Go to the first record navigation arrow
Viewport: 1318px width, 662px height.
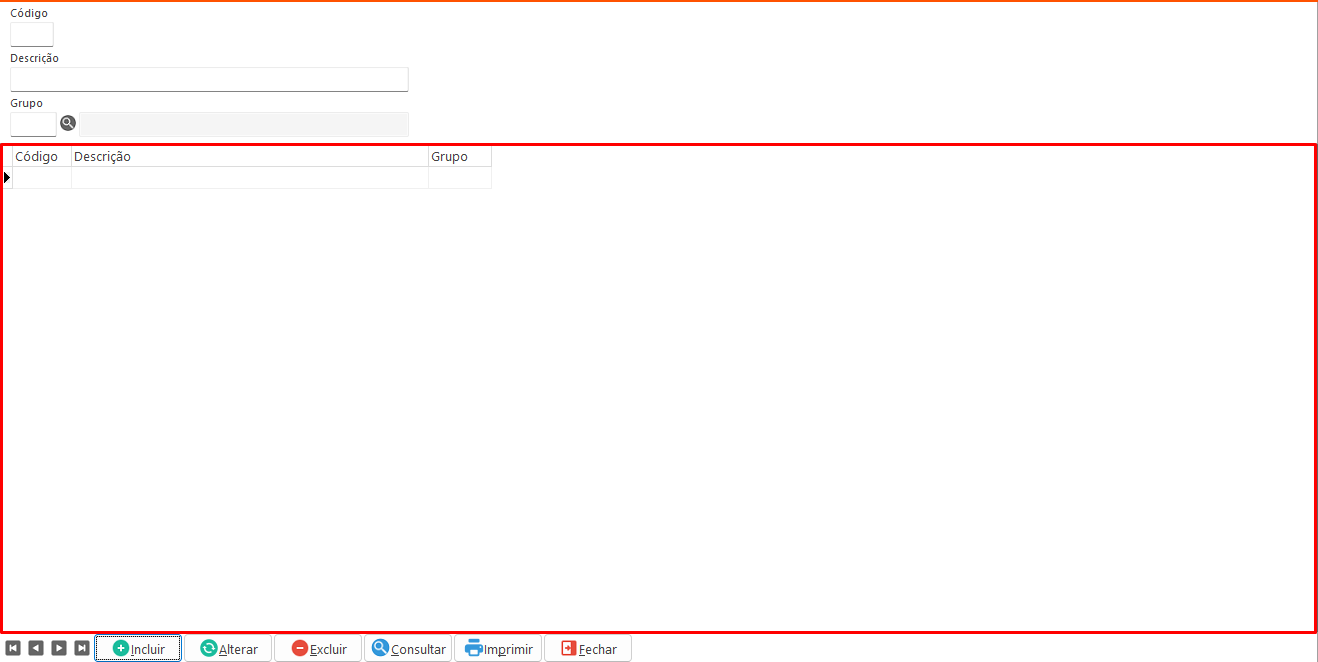coord(13,648)
